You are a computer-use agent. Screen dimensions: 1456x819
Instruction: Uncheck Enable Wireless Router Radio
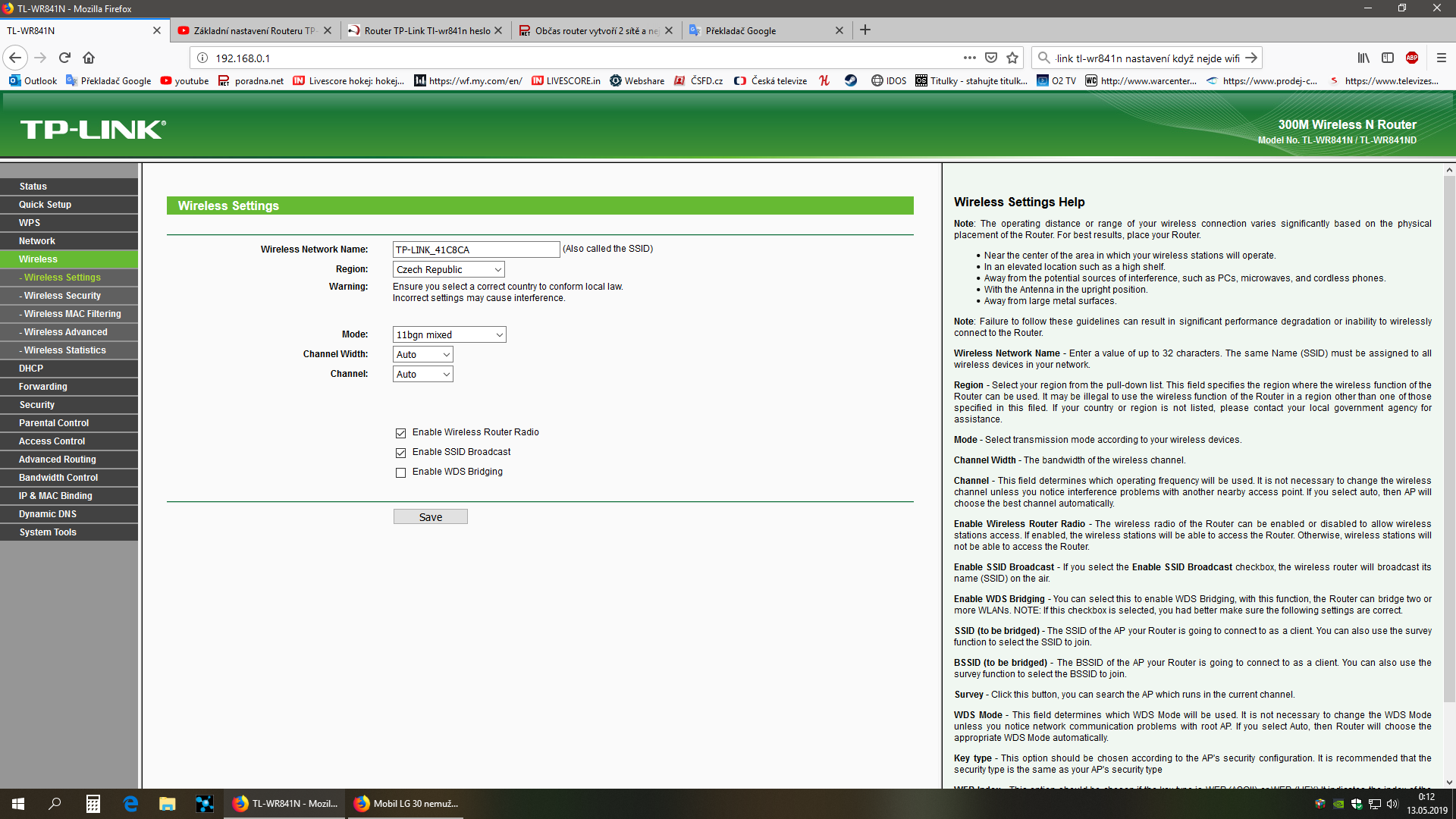400,433
